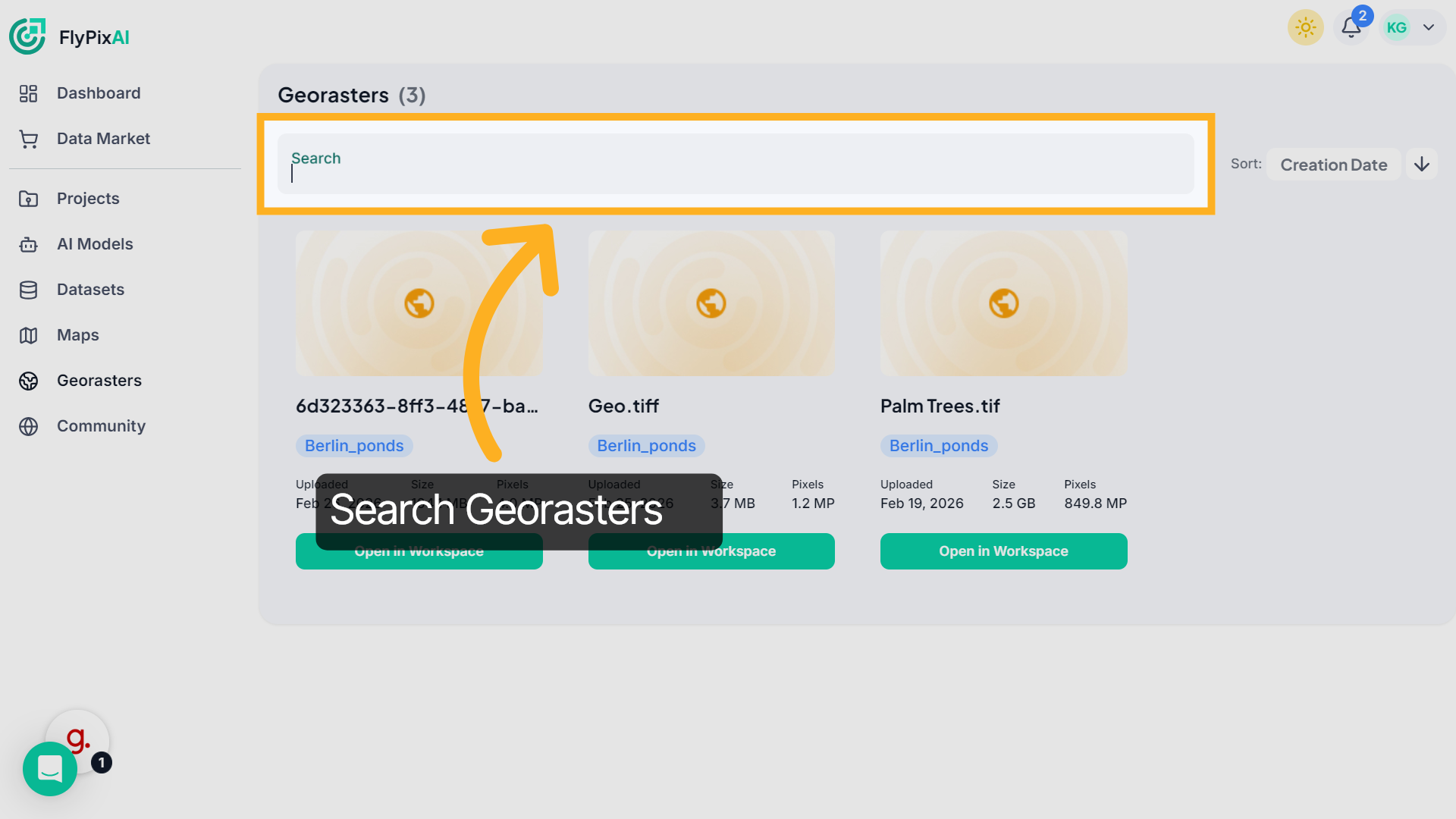Screen dimensions: 1456x819
Task: Click the FlyPixAI logo icon
Action: (x=27, y=36)
